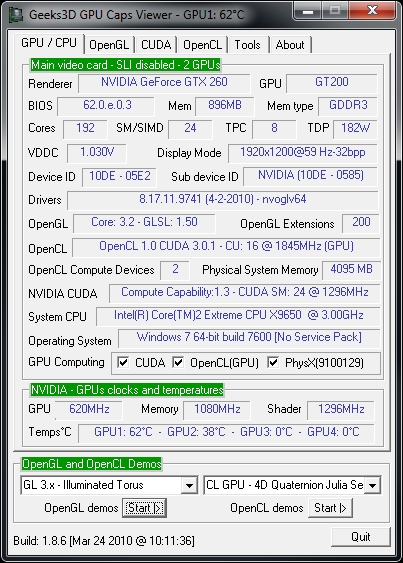The image size is (403, 563).
Task: Click the Quit button
Action: pos(361,537)
